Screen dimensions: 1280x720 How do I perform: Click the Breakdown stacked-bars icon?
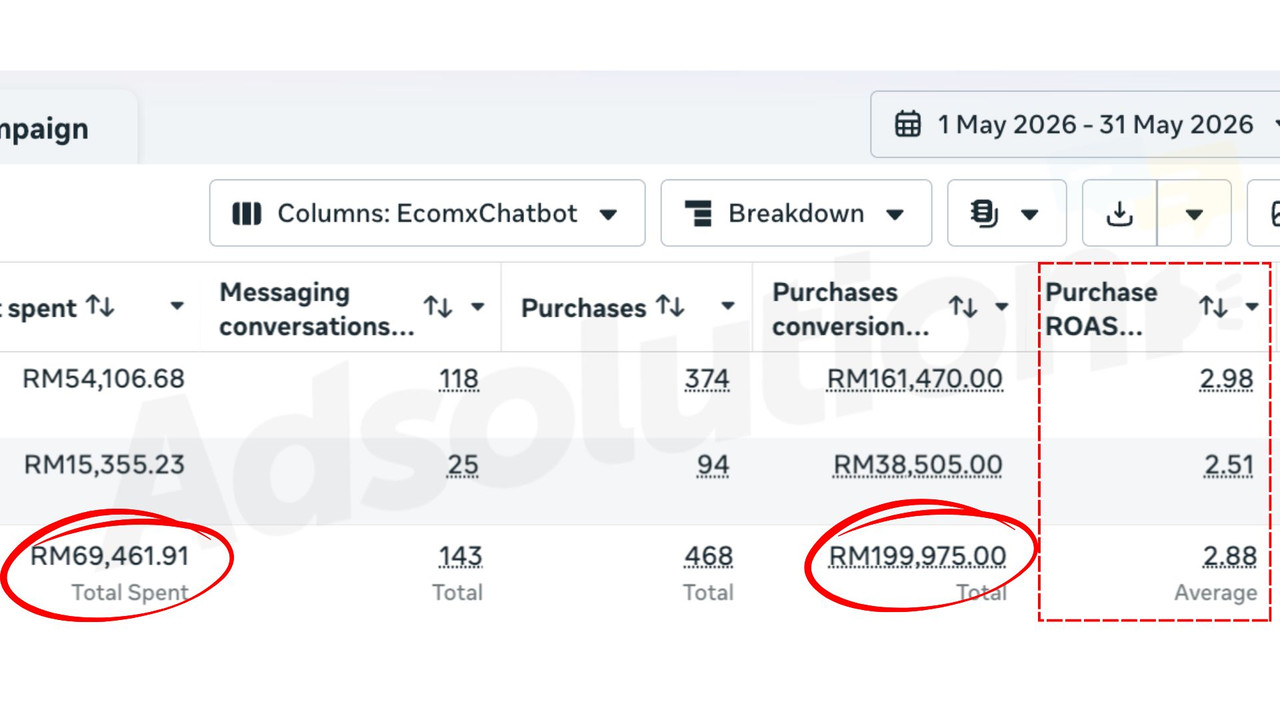pos(698,213)
